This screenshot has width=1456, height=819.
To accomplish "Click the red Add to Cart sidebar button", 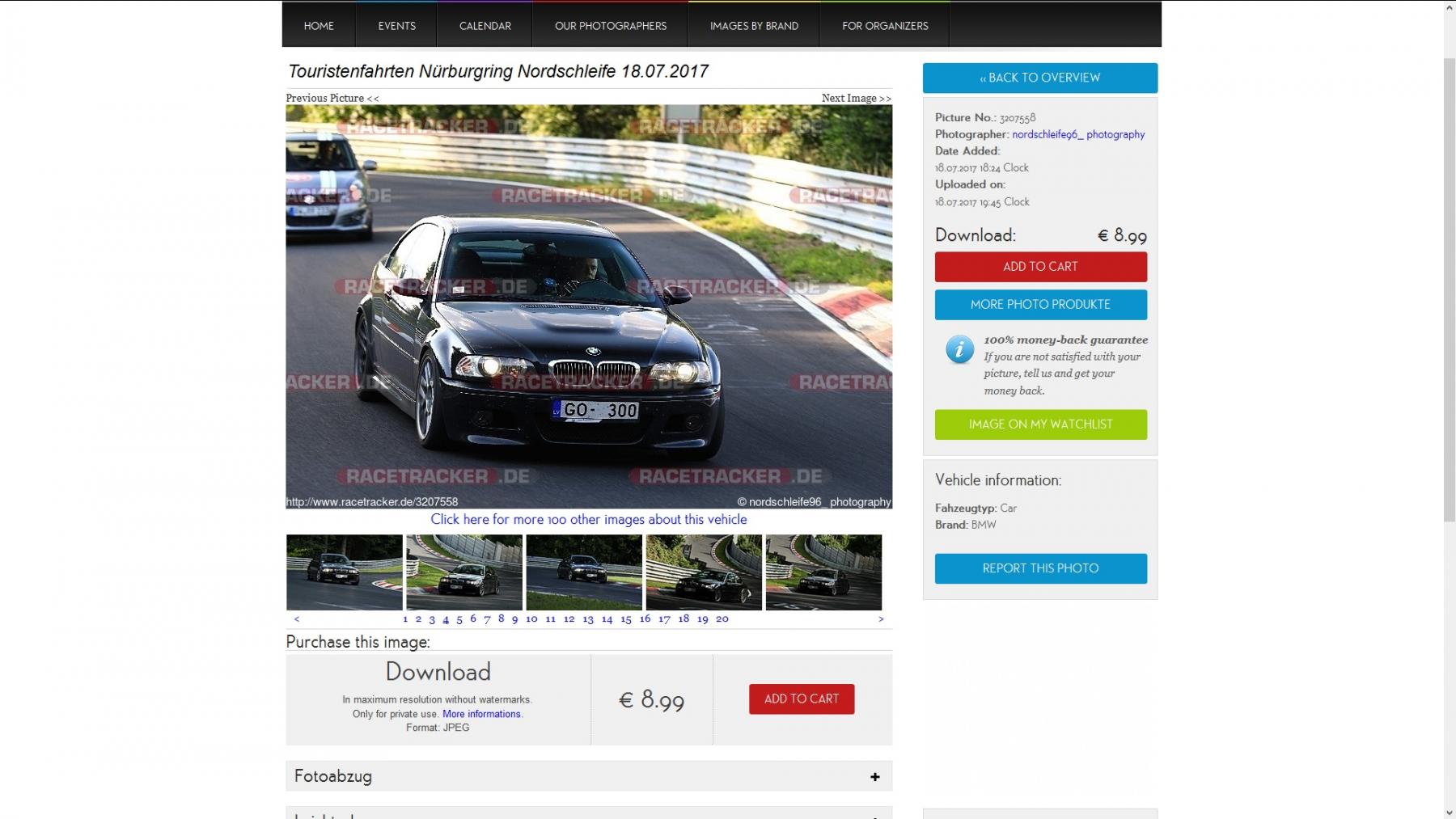I will click(1040, 267).
